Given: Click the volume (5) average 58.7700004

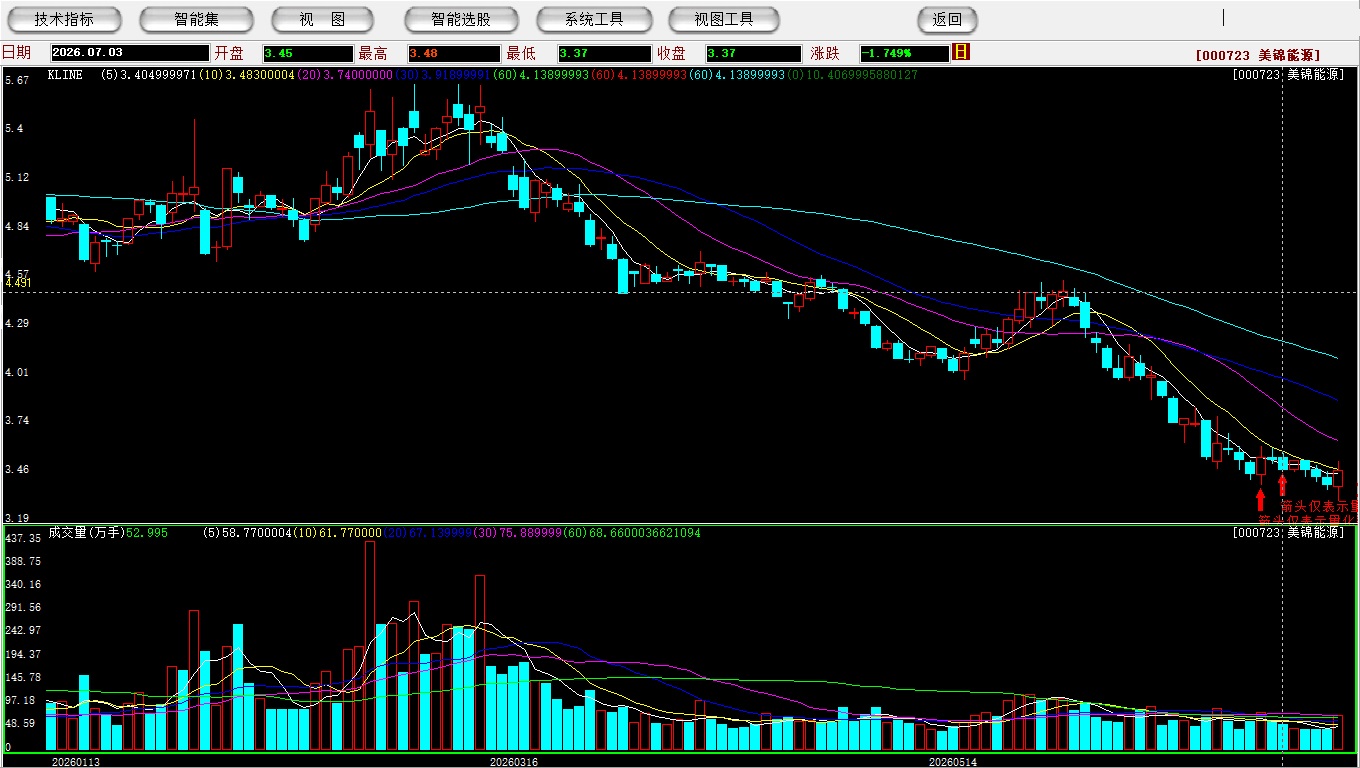Looking at the screenshot, I should pyautogui.click(x=249, y=533).
